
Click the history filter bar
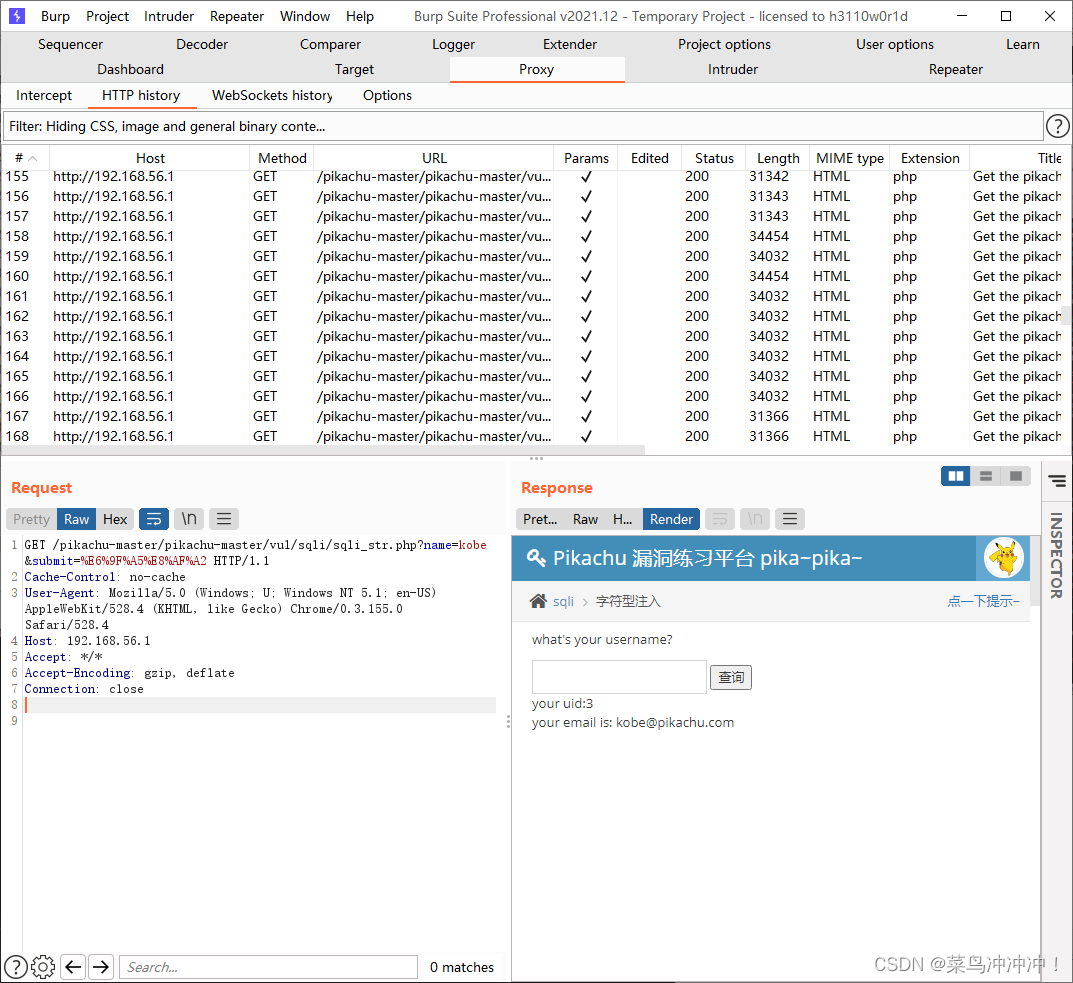pos(523,126)
